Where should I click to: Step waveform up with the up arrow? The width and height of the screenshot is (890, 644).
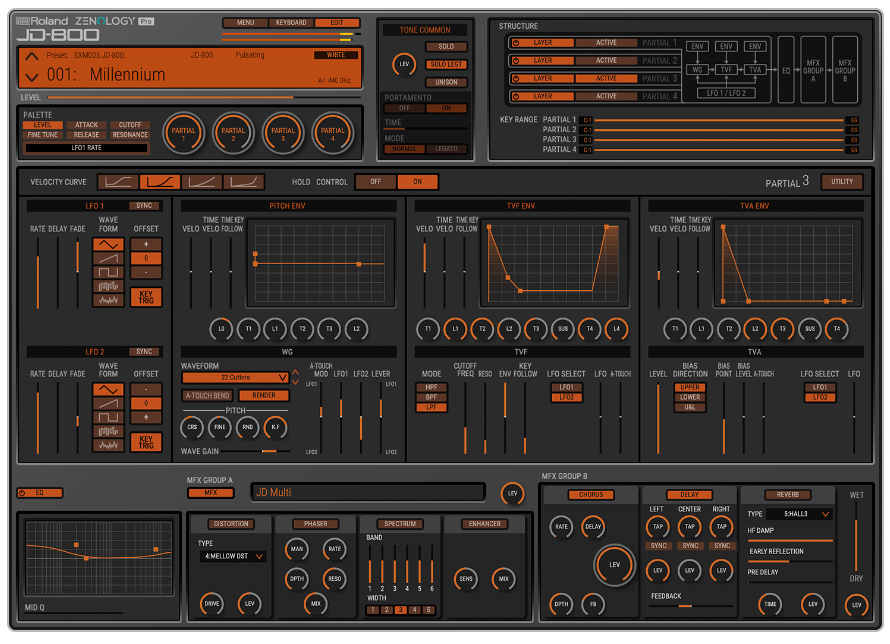tap(295, 373)
